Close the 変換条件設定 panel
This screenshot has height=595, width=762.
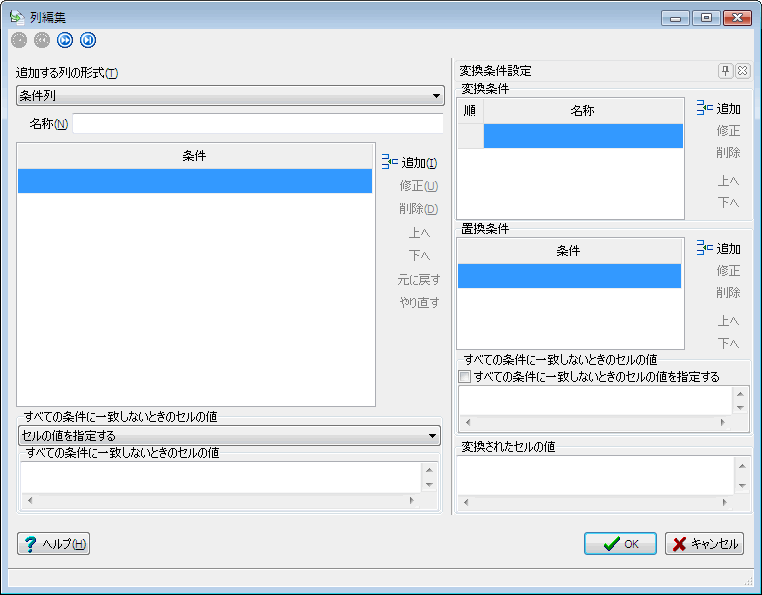click(742, 71)
